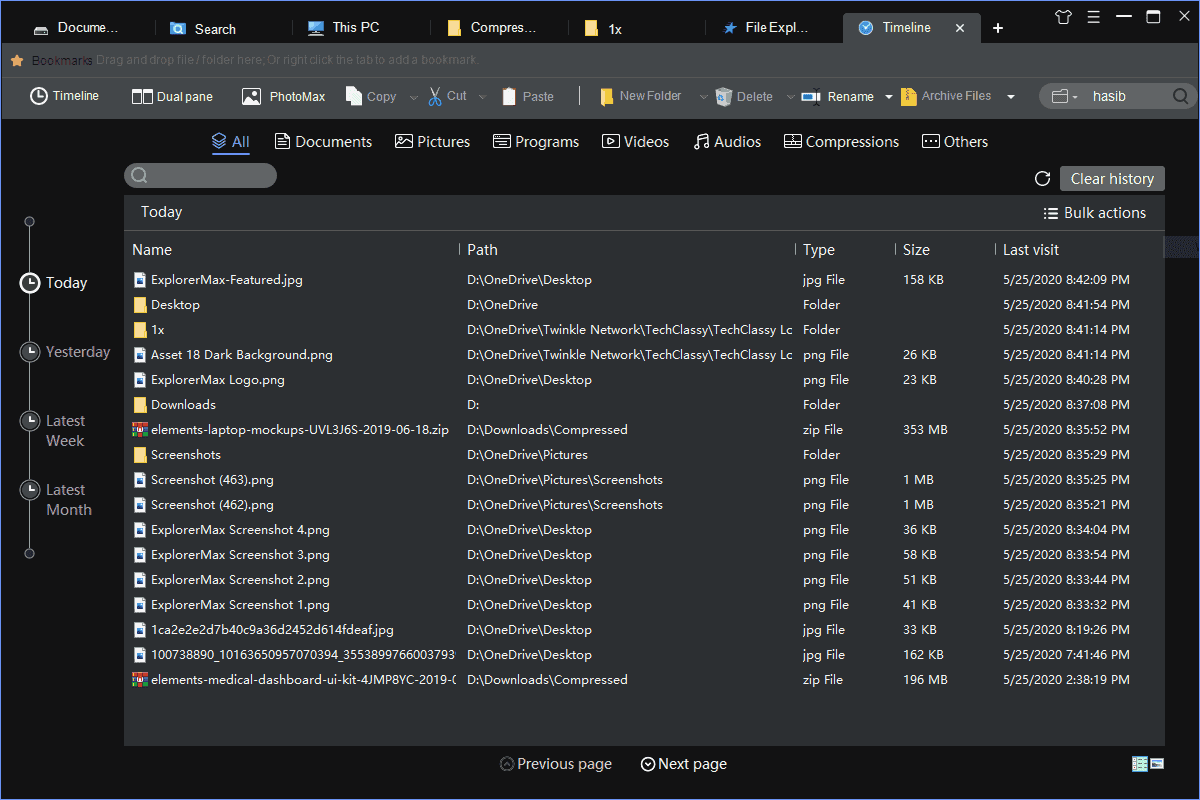Go to Next page
Viewport: 1200px width, 800px height.
pyautogui.click(x=684, y=764)
